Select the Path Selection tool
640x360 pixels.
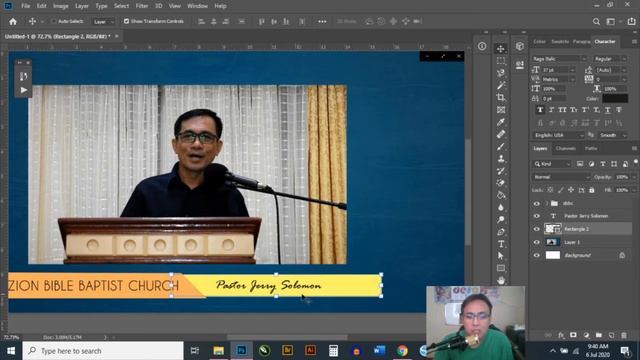[x=501, y=256]
